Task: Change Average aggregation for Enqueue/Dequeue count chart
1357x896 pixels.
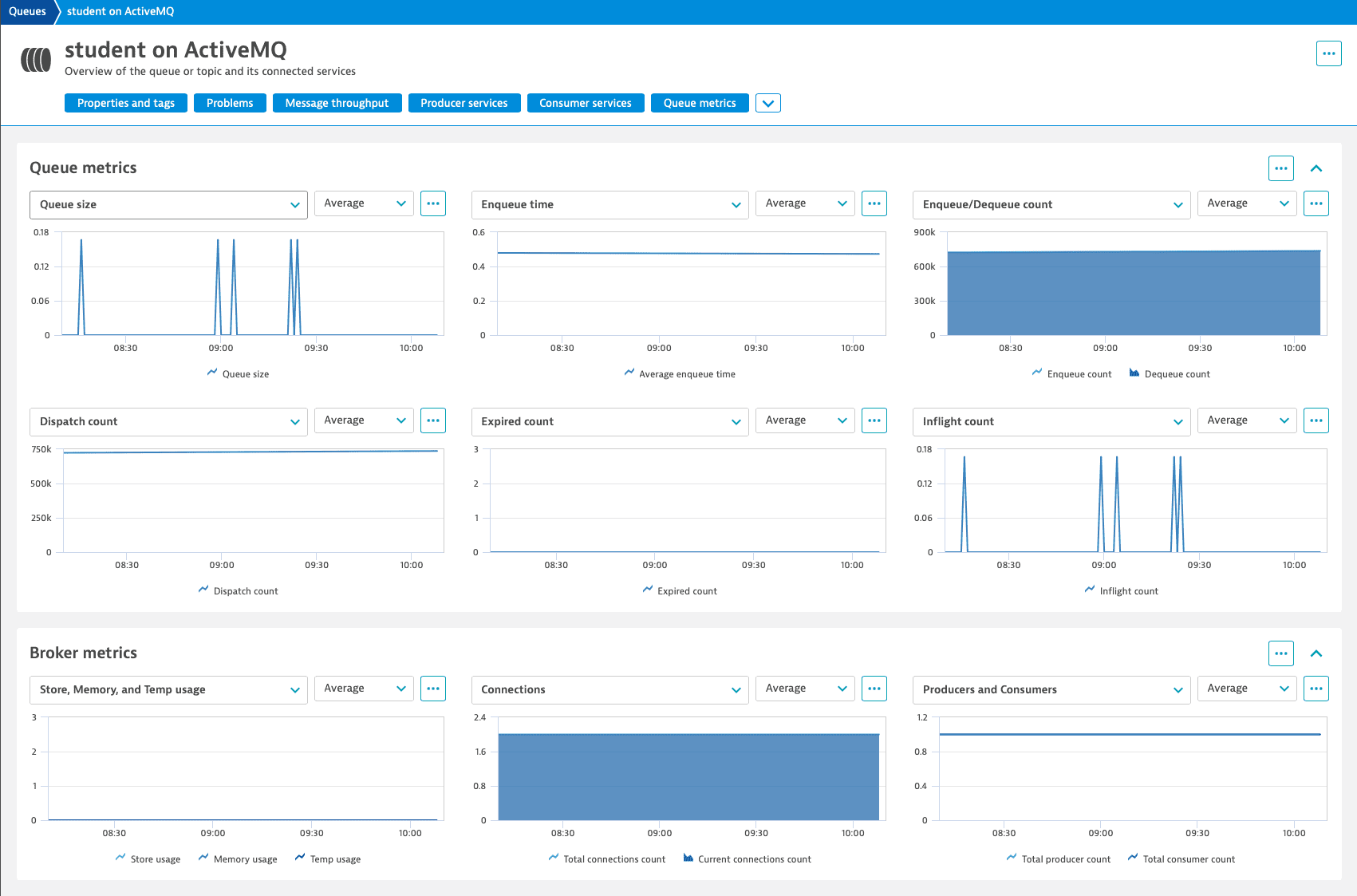Action: [x=1247, y=203]
